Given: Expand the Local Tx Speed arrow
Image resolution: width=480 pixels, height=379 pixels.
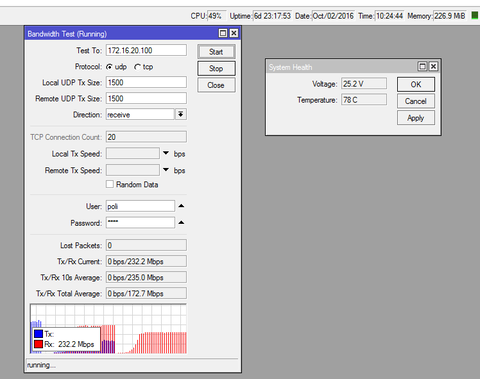Looking at the screenshot, I should tap(166, 153).
